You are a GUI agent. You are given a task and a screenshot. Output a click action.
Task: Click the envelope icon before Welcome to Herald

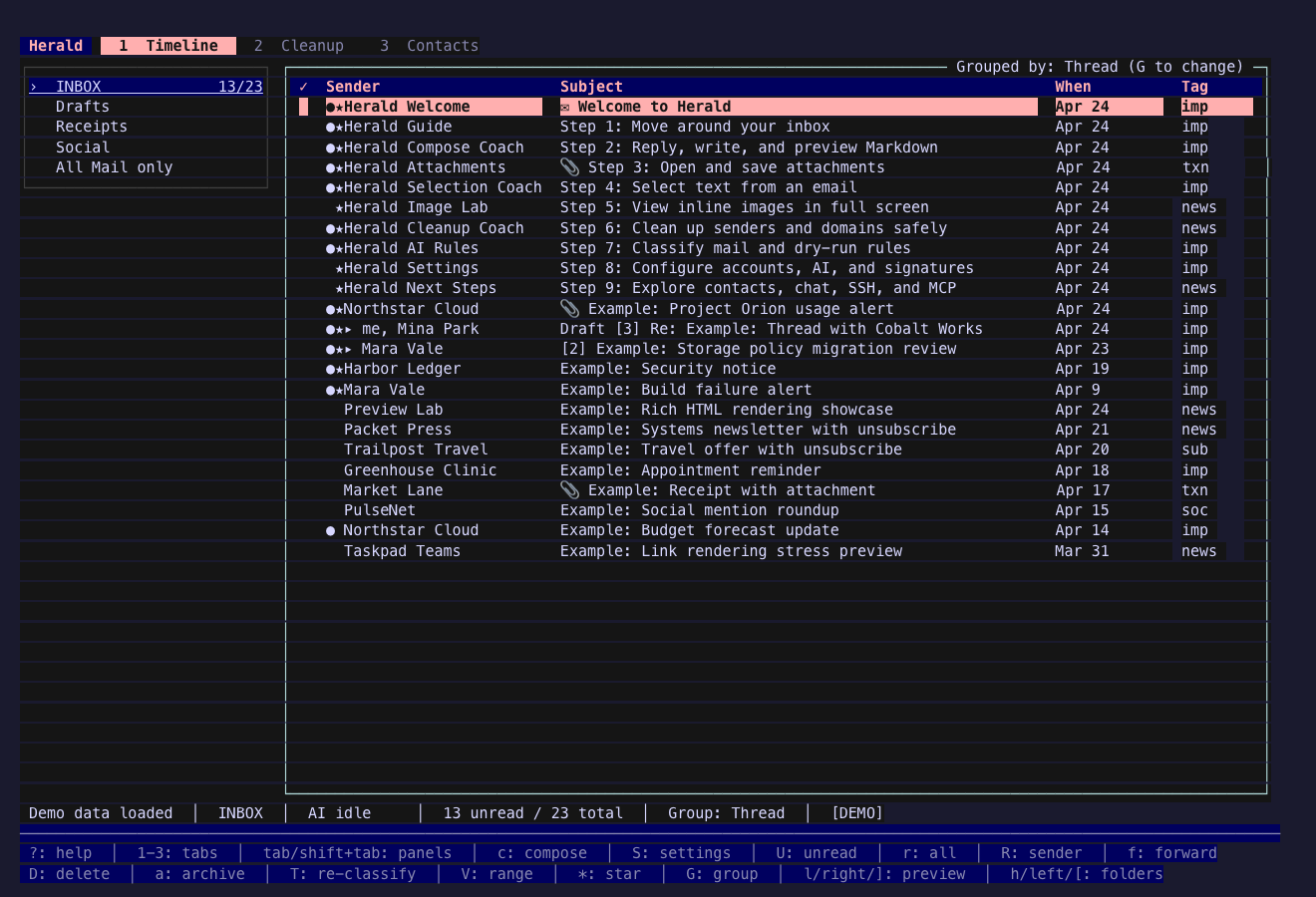click(x=565, y=107)
